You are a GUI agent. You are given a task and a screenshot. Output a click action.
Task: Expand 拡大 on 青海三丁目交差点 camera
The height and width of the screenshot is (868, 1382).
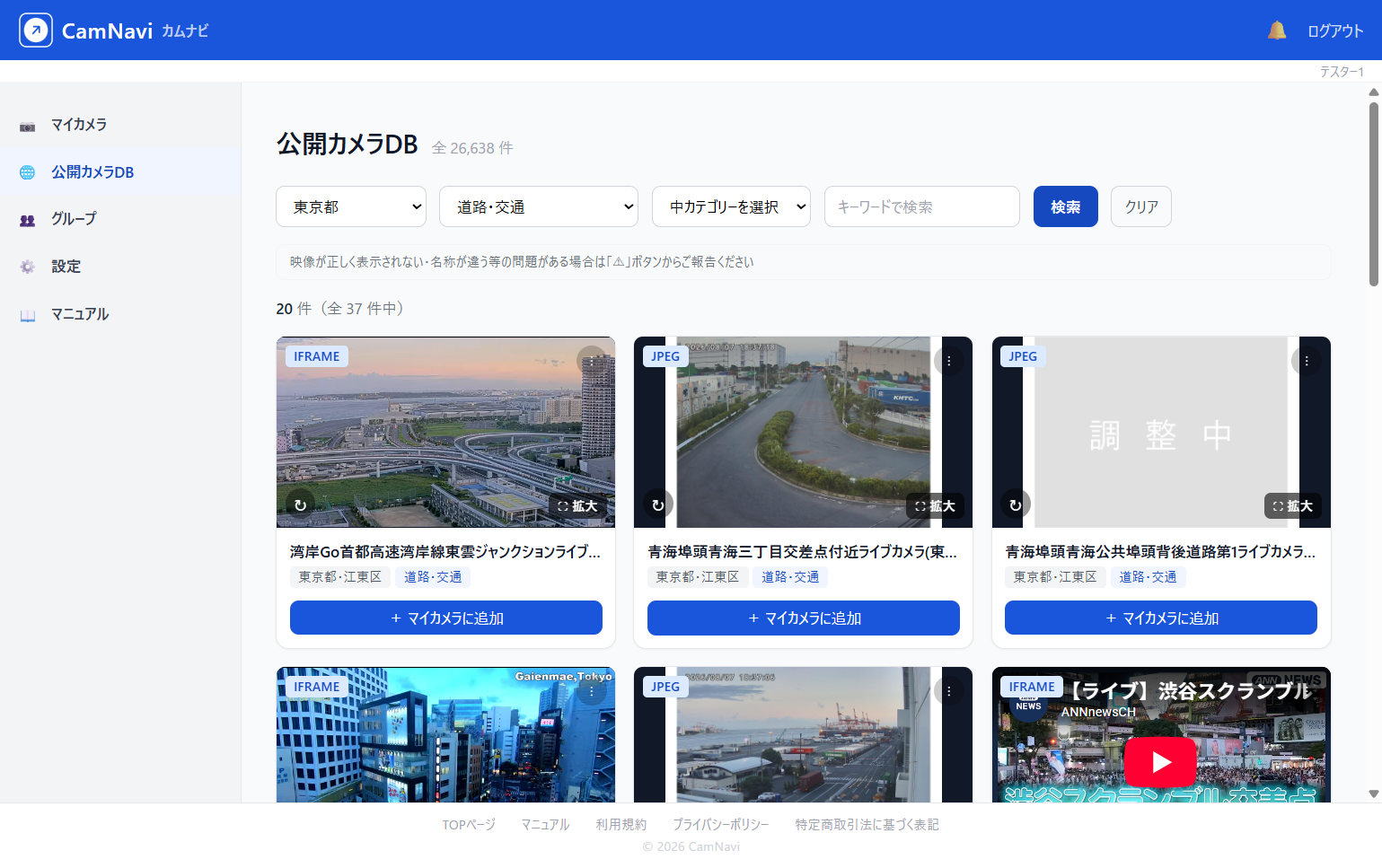(x=935, y=506)
